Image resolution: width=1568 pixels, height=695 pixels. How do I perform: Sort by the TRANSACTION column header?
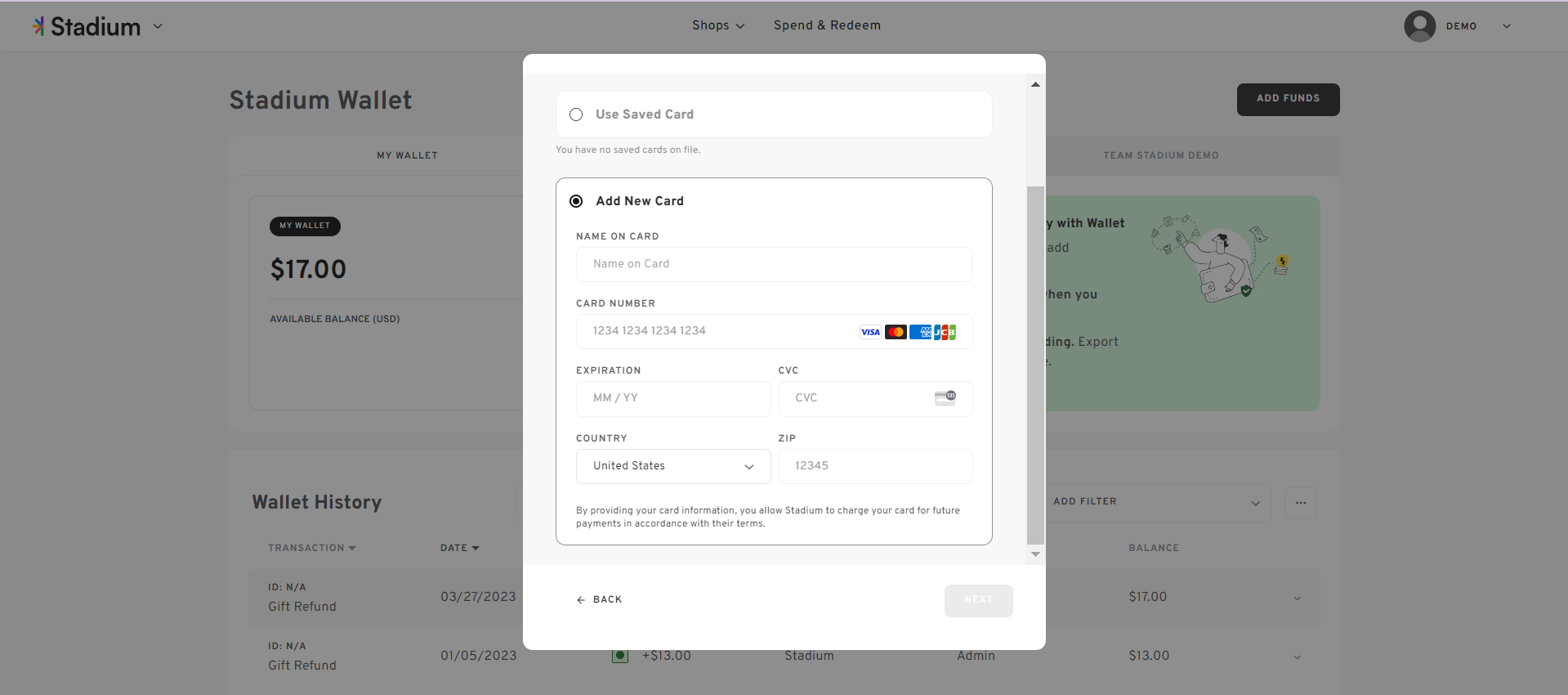click(x=312, y=548)
